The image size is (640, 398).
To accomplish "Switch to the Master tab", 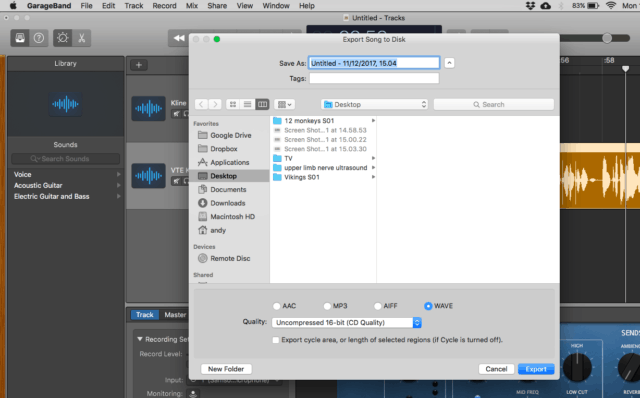I will tap(175, 315).
